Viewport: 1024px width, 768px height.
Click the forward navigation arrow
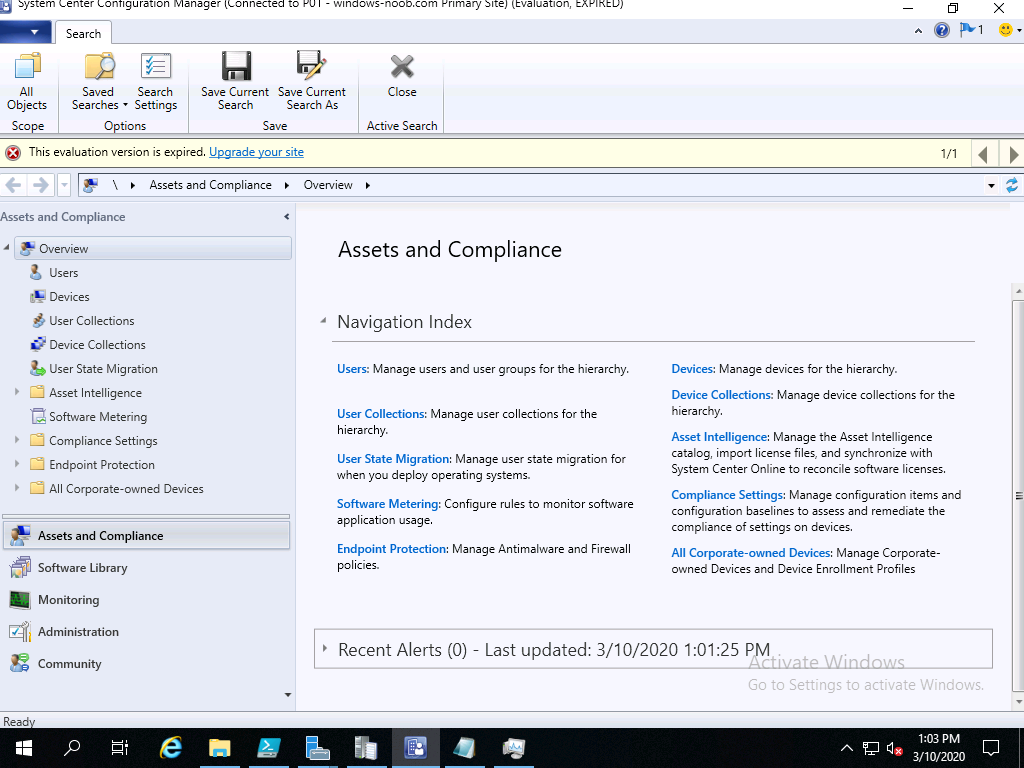tap(40, 185)
